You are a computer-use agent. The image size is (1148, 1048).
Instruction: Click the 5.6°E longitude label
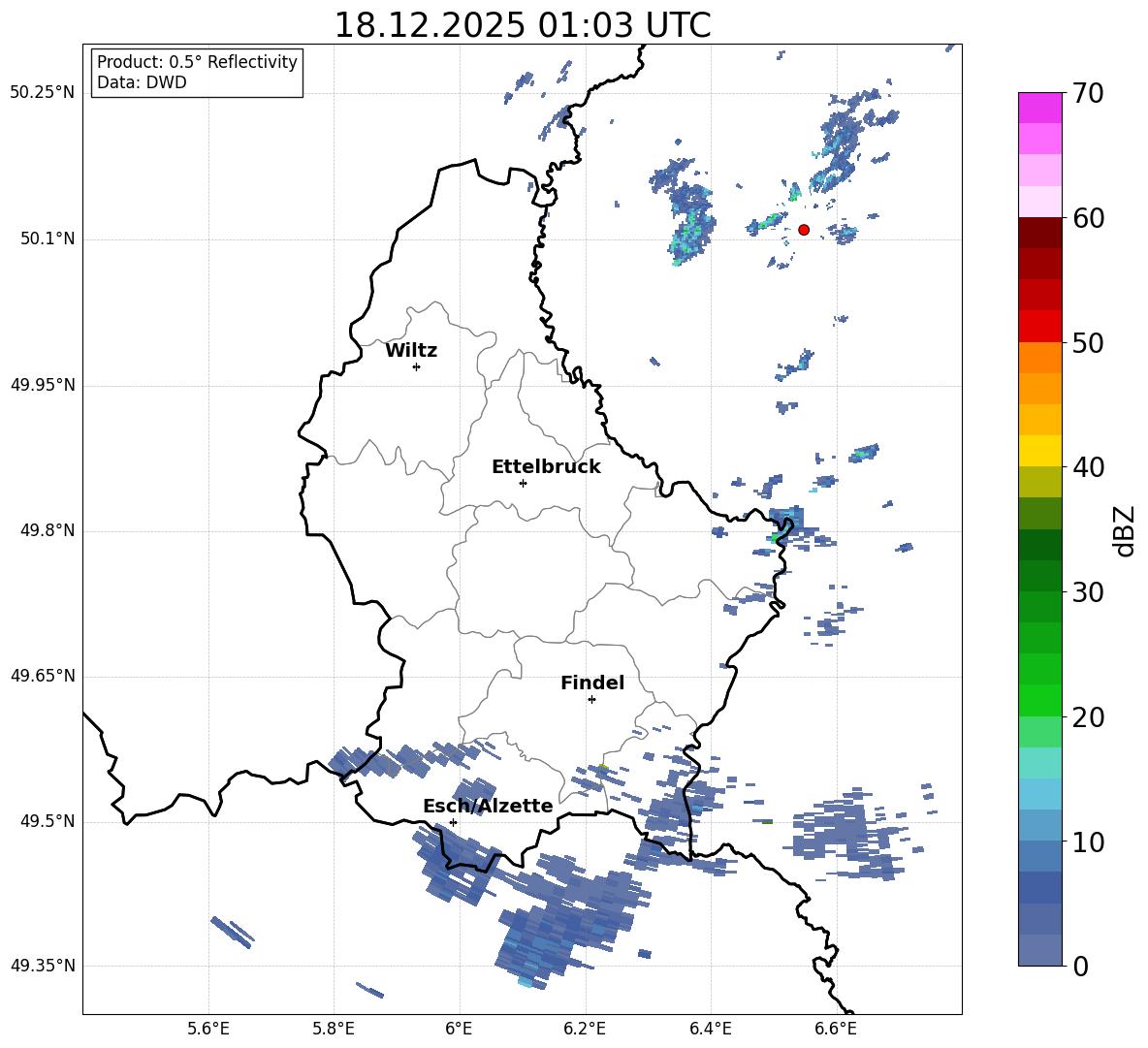pyautogui.click(x=208, y=1029)
